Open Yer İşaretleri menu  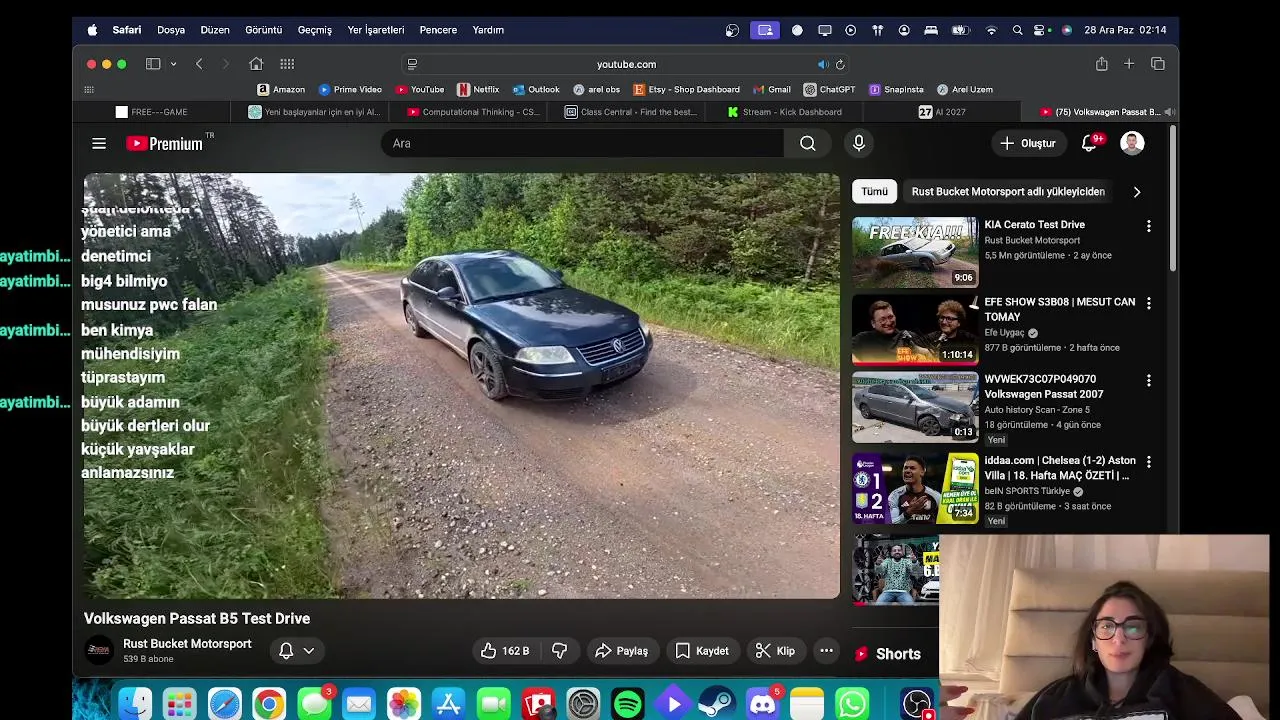click(x=376, y=30)
